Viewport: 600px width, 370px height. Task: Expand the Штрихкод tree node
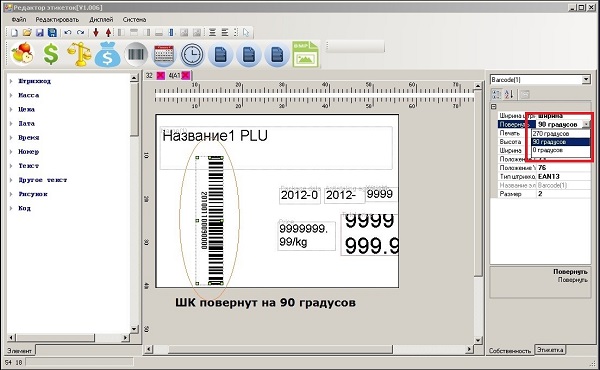click(x=11, y=81)
